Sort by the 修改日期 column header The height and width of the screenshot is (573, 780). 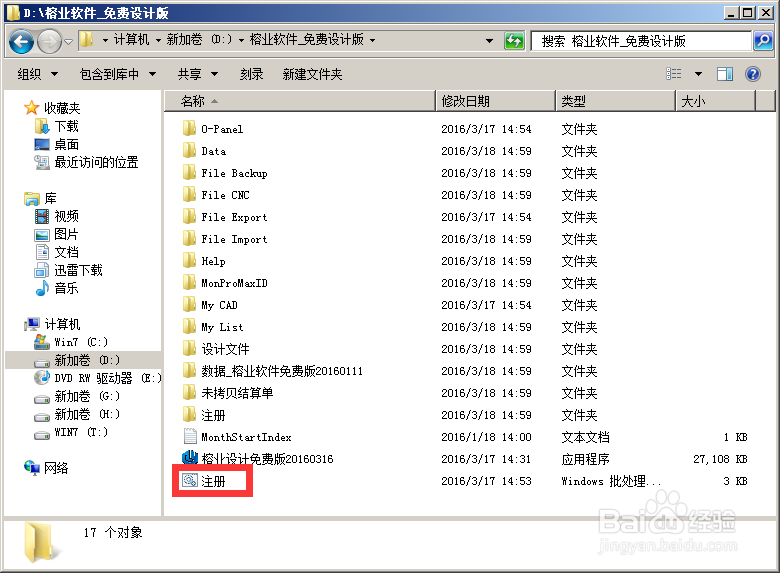click(x=495, y=101)
